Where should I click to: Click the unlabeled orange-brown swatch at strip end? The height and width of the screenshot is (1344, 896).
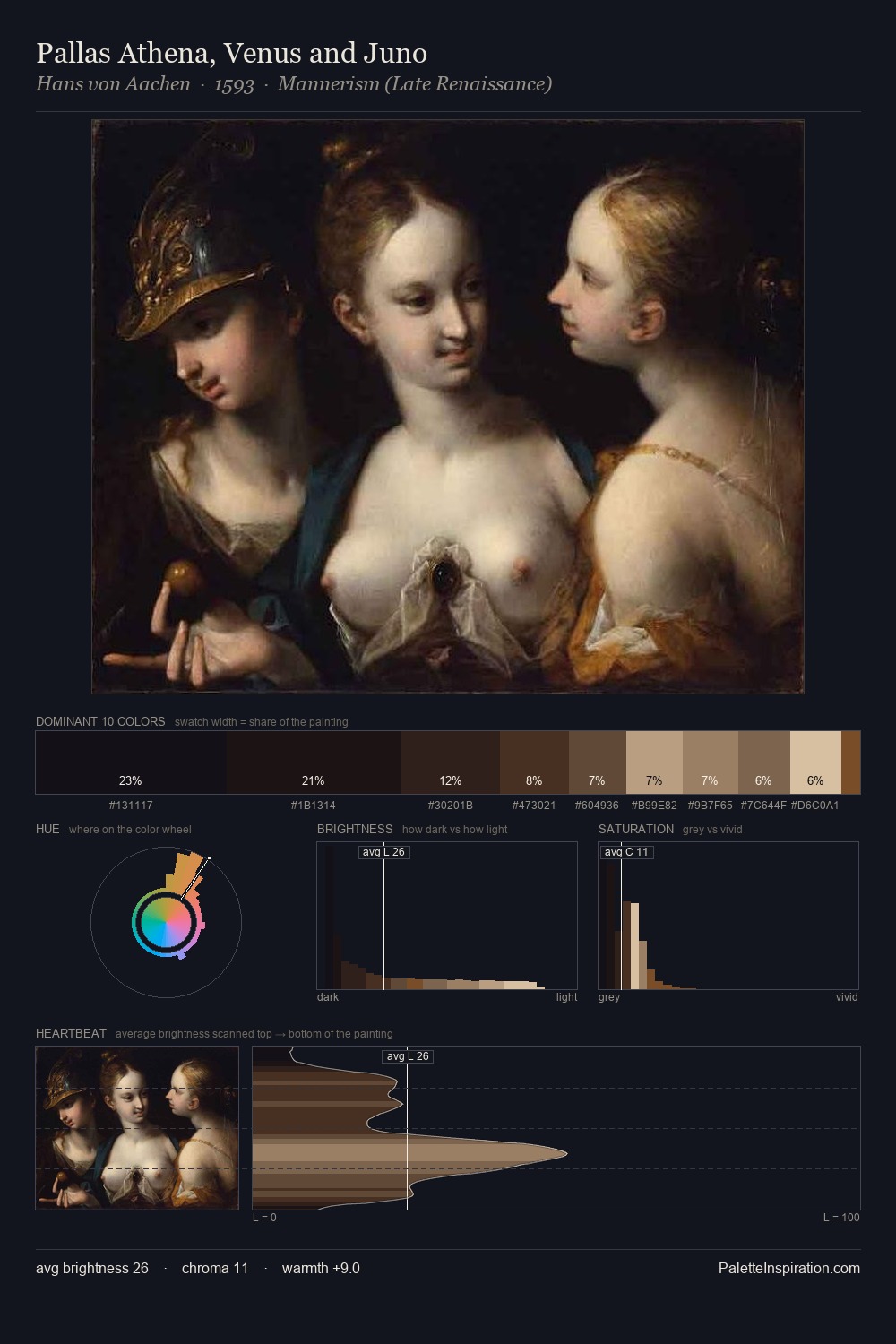pos(850,762)
